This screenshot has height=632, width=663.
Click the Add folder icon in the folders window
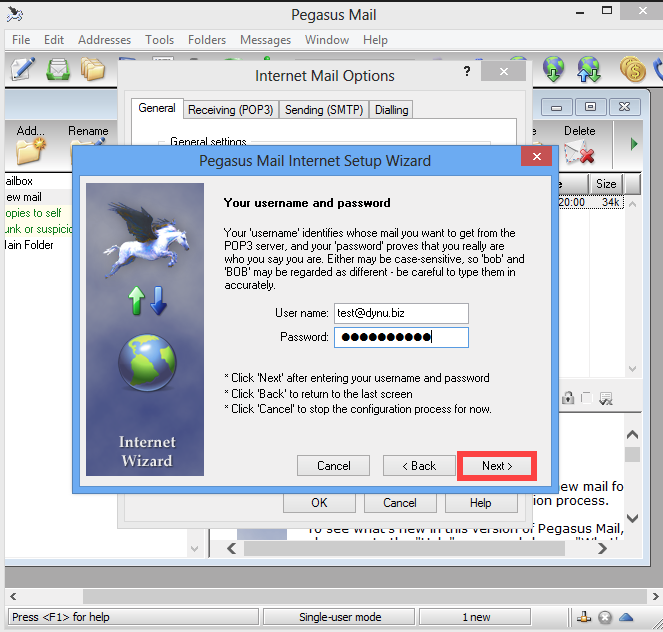tap(30, 151)
